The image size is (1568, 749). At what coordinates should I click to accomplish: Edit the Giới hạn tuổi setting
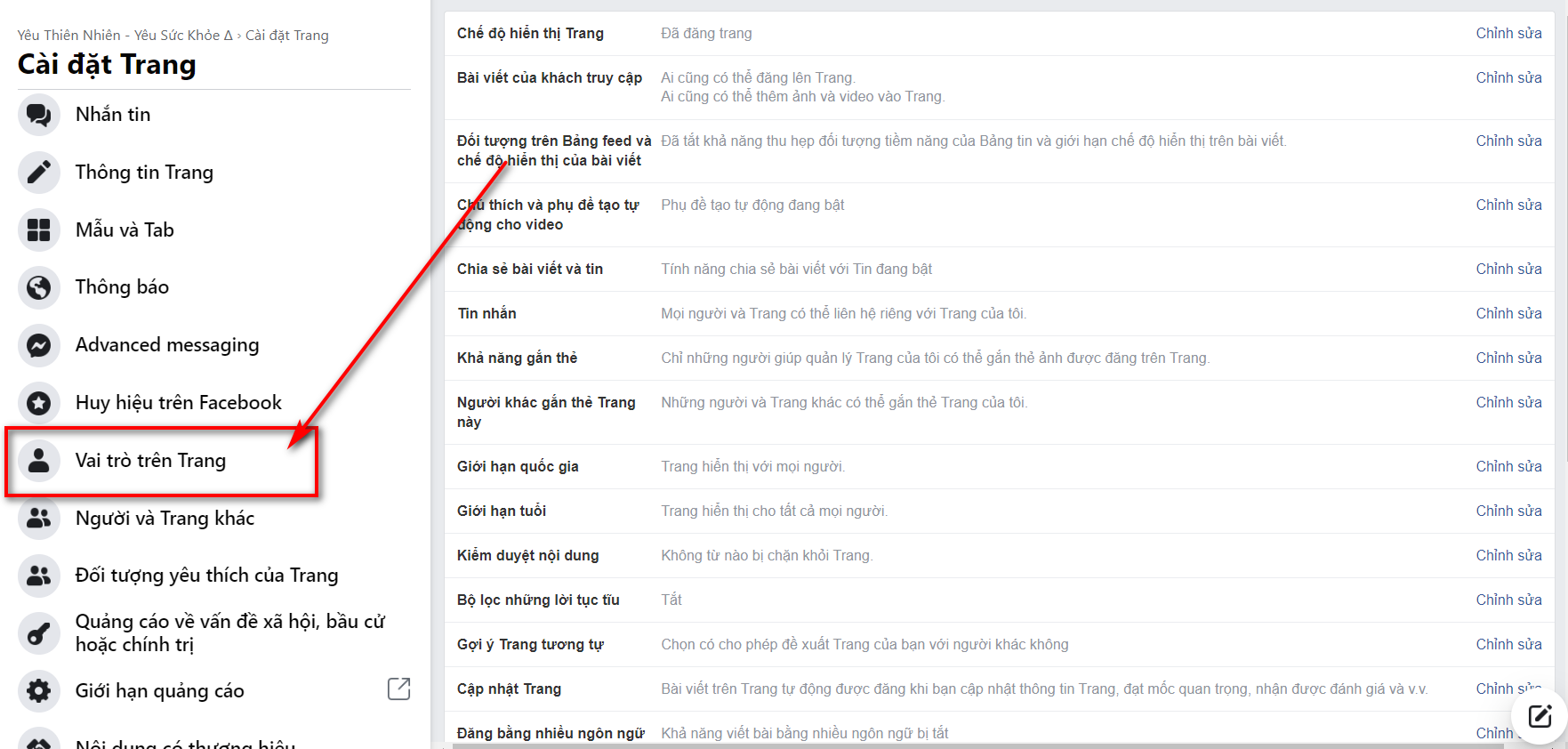pyautogui.click(x=1508, y=511)
